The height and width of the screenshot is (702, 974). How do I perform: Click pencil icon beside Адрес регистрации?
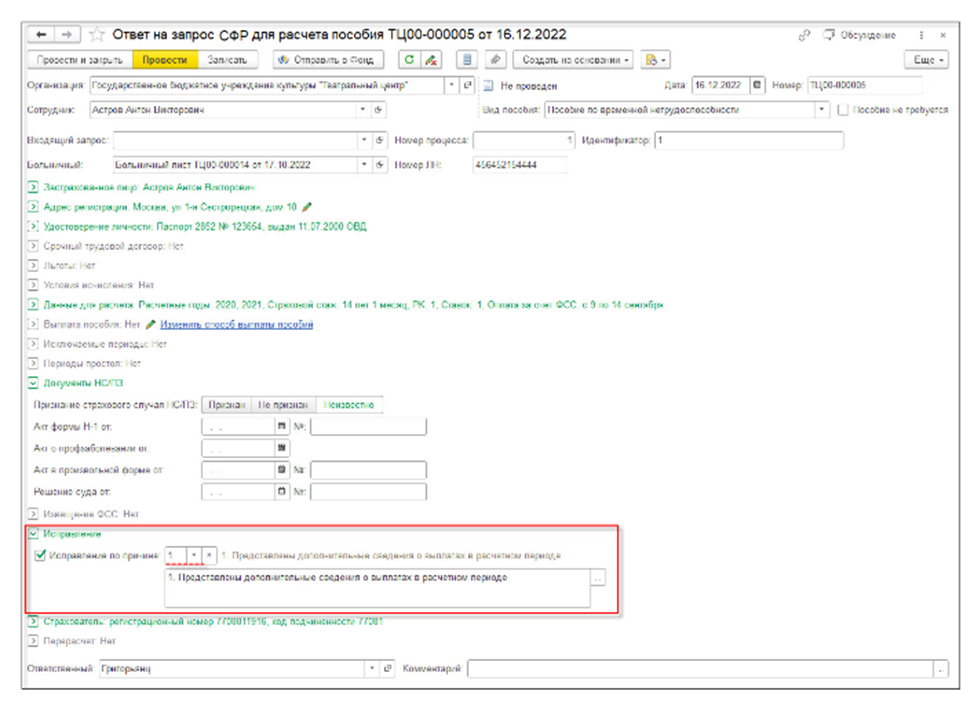tap(307, 207)
